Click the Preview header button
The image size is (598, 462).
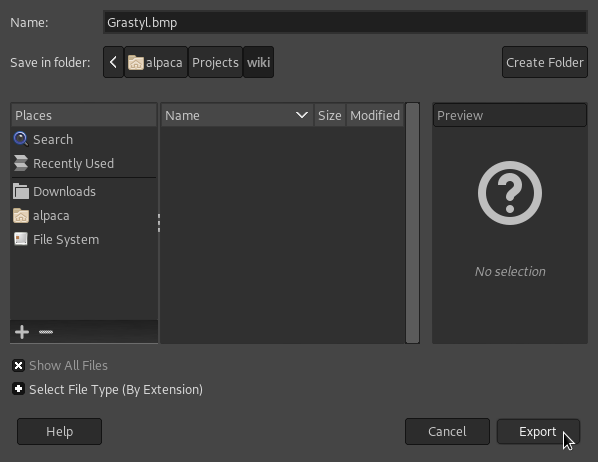(x=510, y=115)
